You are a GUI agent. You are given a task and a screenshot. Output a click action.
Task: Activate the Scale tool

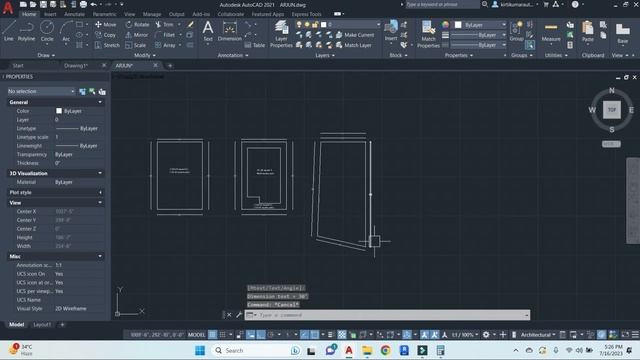point(136,45)
